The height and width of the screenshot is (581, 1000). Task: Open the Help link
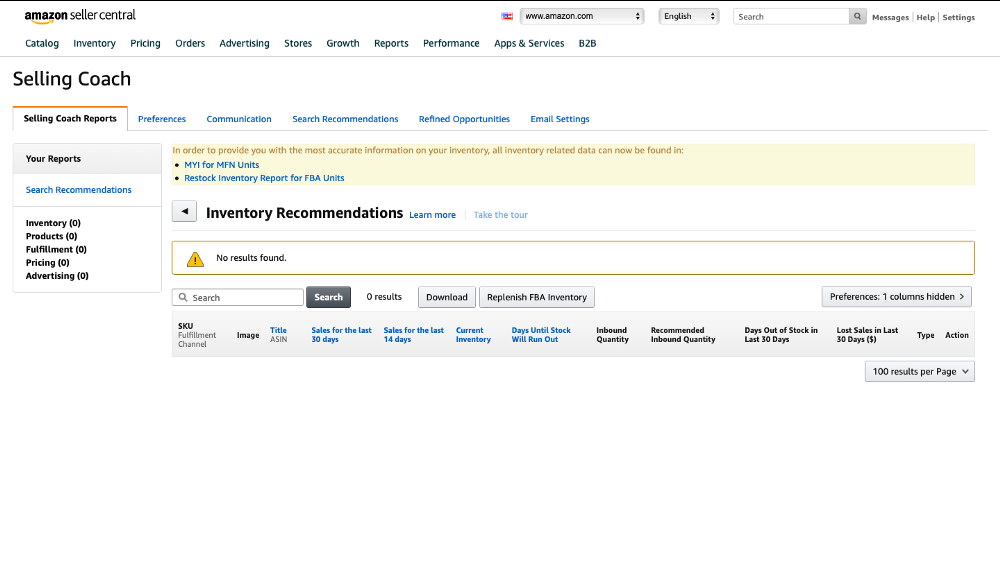pos(925,17)
